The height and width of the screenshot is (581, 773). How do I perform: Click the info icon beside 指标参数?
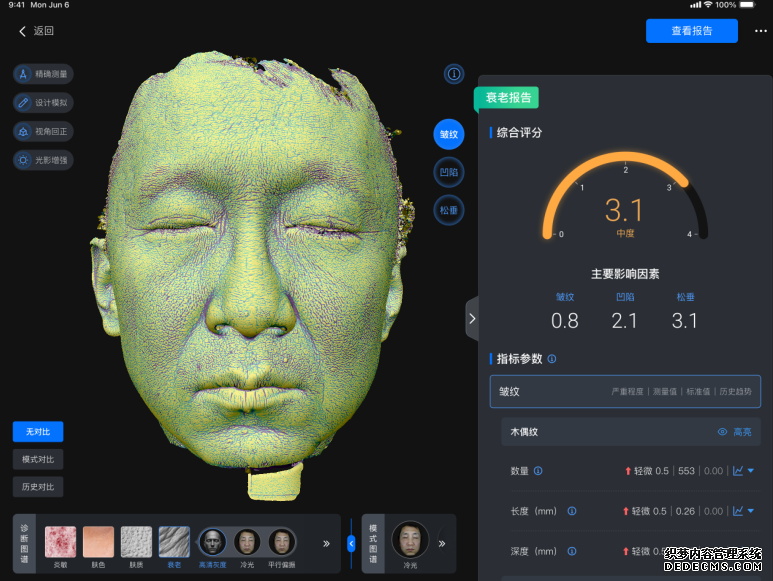point(552,359)
